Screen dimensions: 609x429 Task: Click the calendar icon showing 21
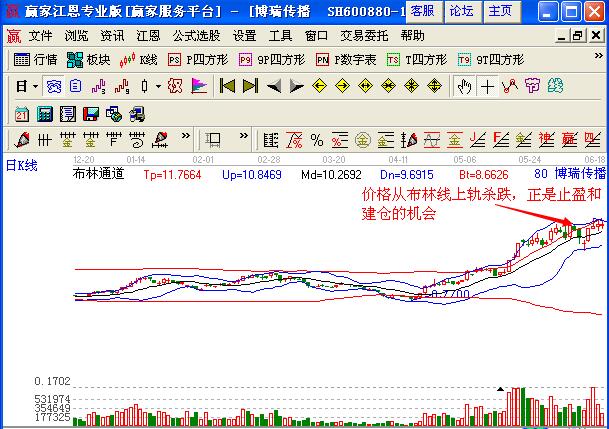click(x=21, y=113)
